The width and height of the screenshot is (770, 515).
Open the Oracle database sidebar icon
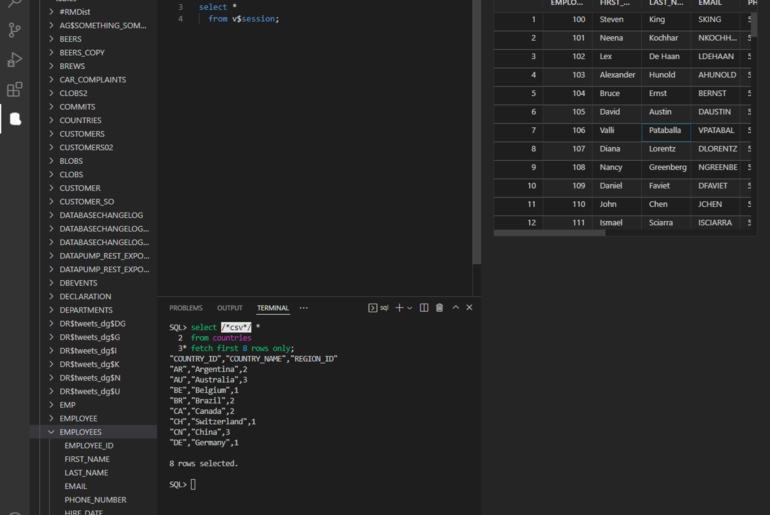15,119
